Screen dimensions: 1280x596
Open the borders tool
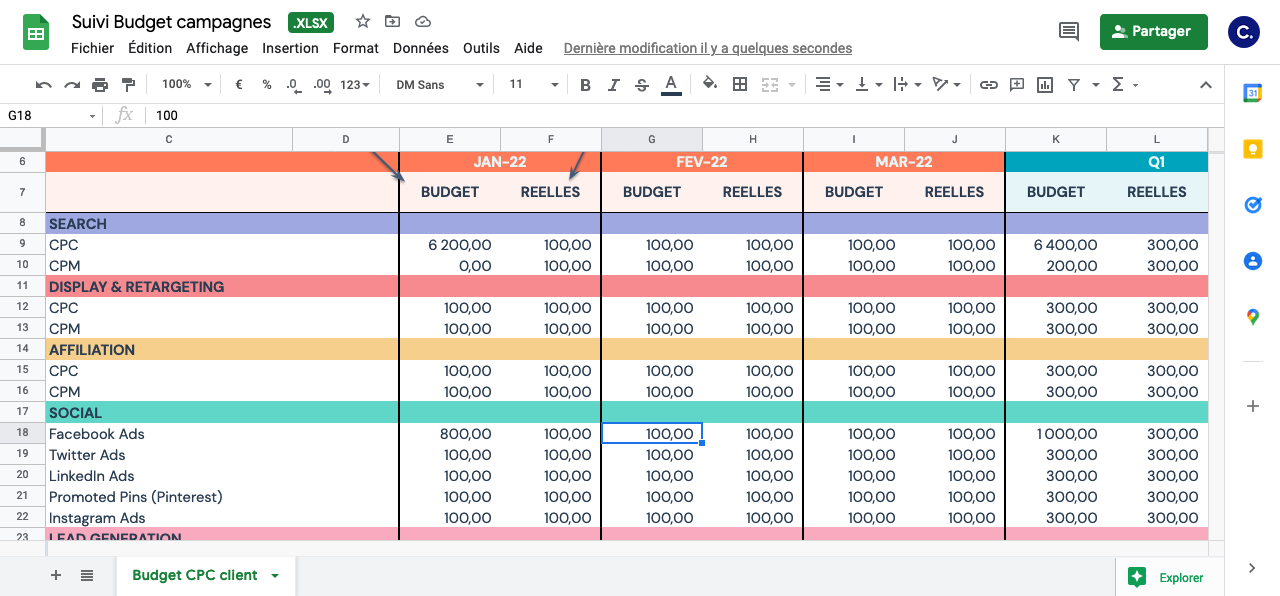[740, 85]
